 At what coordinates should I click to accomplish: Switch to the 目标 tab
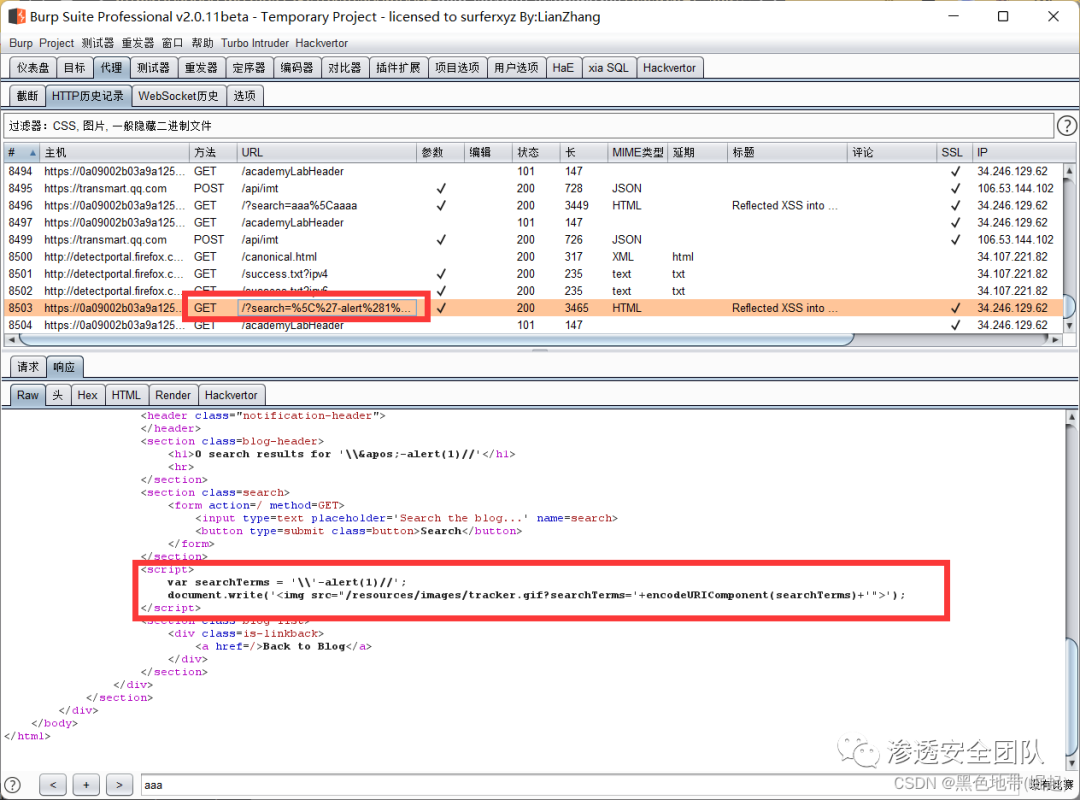coord(74,68)
